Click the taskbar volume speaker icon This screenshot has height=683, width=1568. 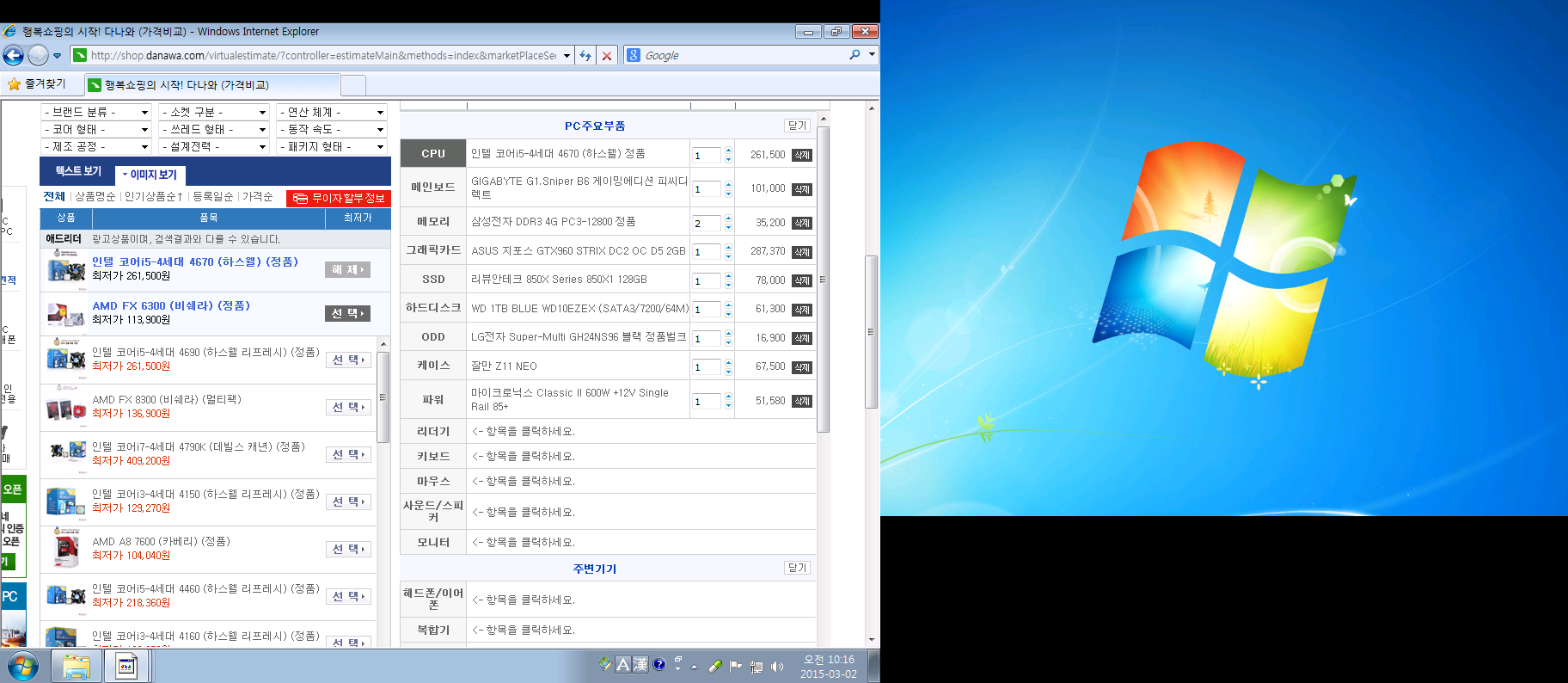[x=778, y=667]
